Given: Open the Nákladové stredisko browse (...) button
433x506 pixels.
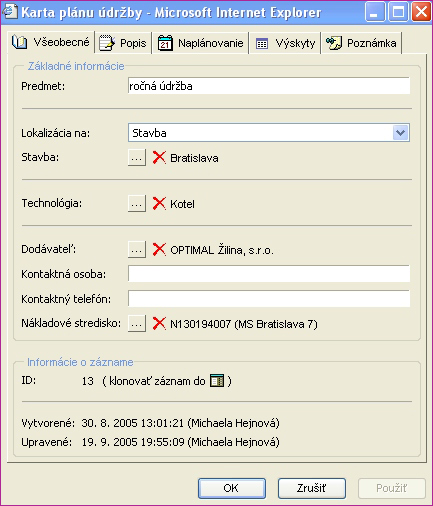Looking at the screenshot, I should pos(137,323).
